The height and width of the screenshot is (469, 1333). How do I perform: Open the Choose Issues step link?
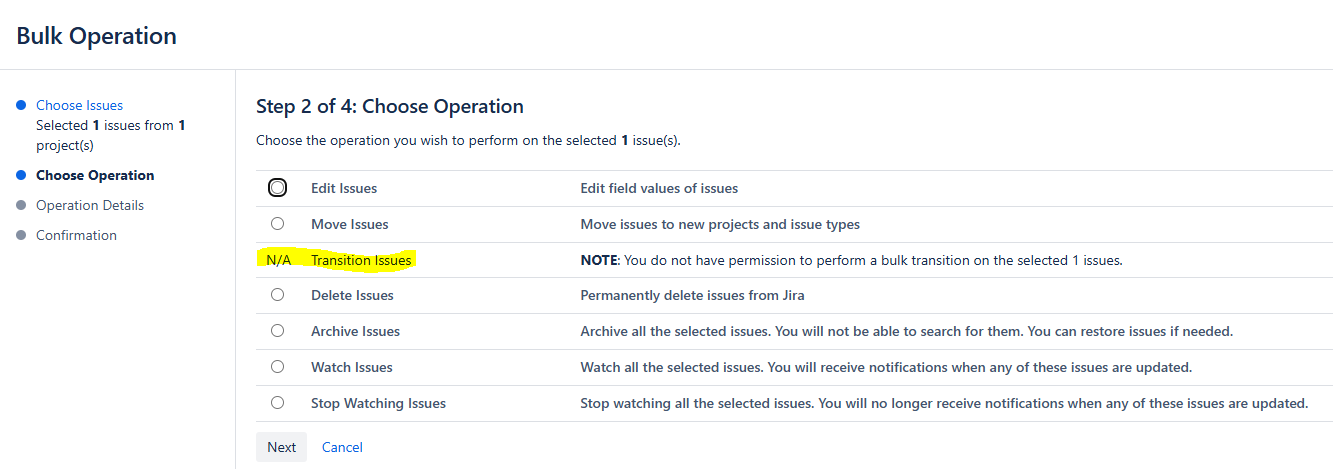[x=80, y=105]
